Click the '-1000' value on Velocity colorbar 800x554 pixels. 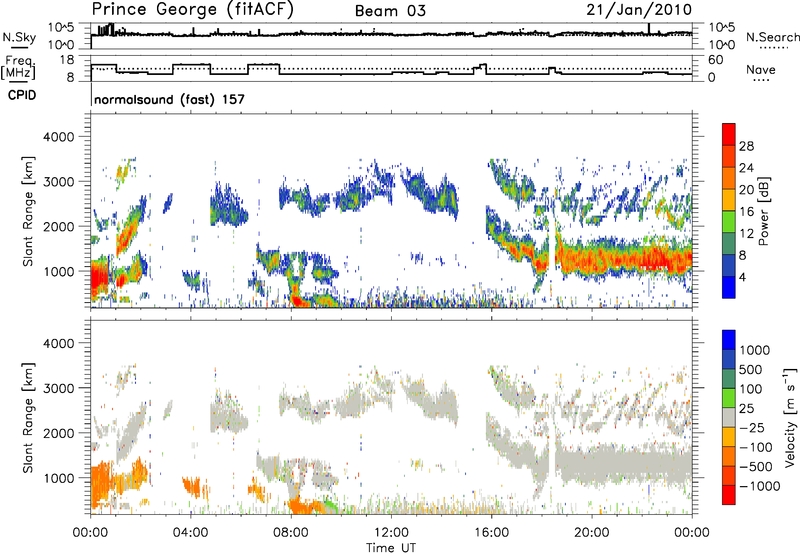760,486
